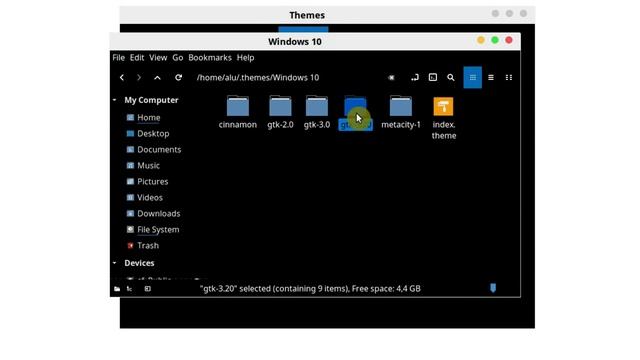Switch to list view
Screen dimensions: 640x360
[491, 78]
